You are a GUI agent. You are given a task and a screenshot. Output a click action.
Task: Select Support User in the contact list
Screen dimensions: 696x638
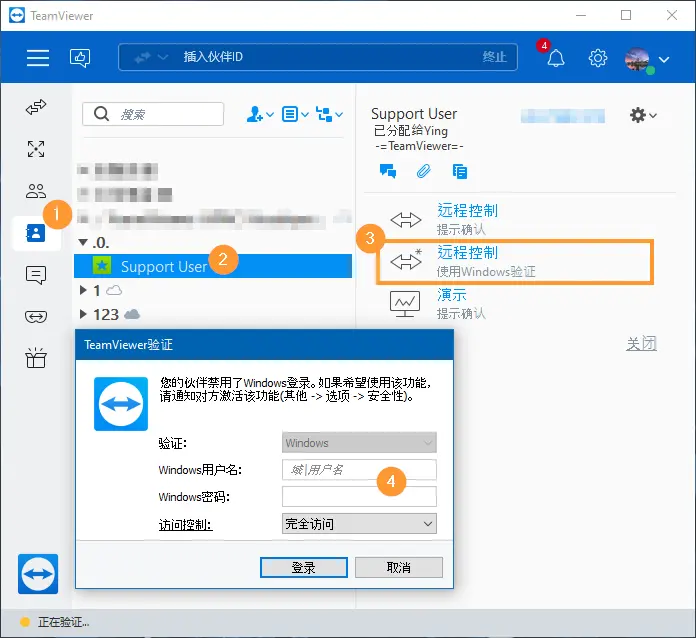pos(213,266)
